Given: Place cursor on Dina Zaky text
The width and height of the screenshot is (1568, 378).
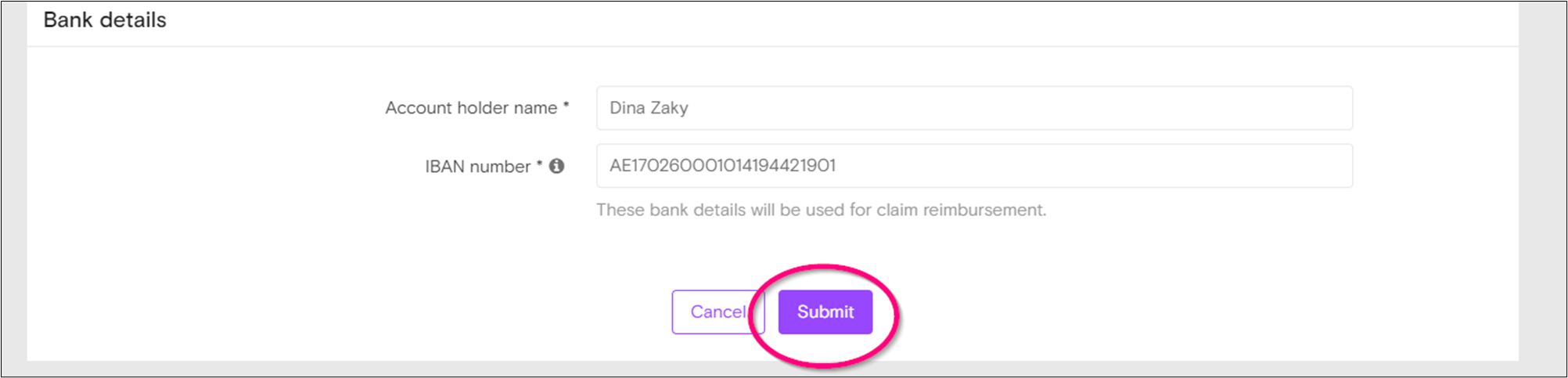Looking at the screenshot, I should click(x=649, y=108).
